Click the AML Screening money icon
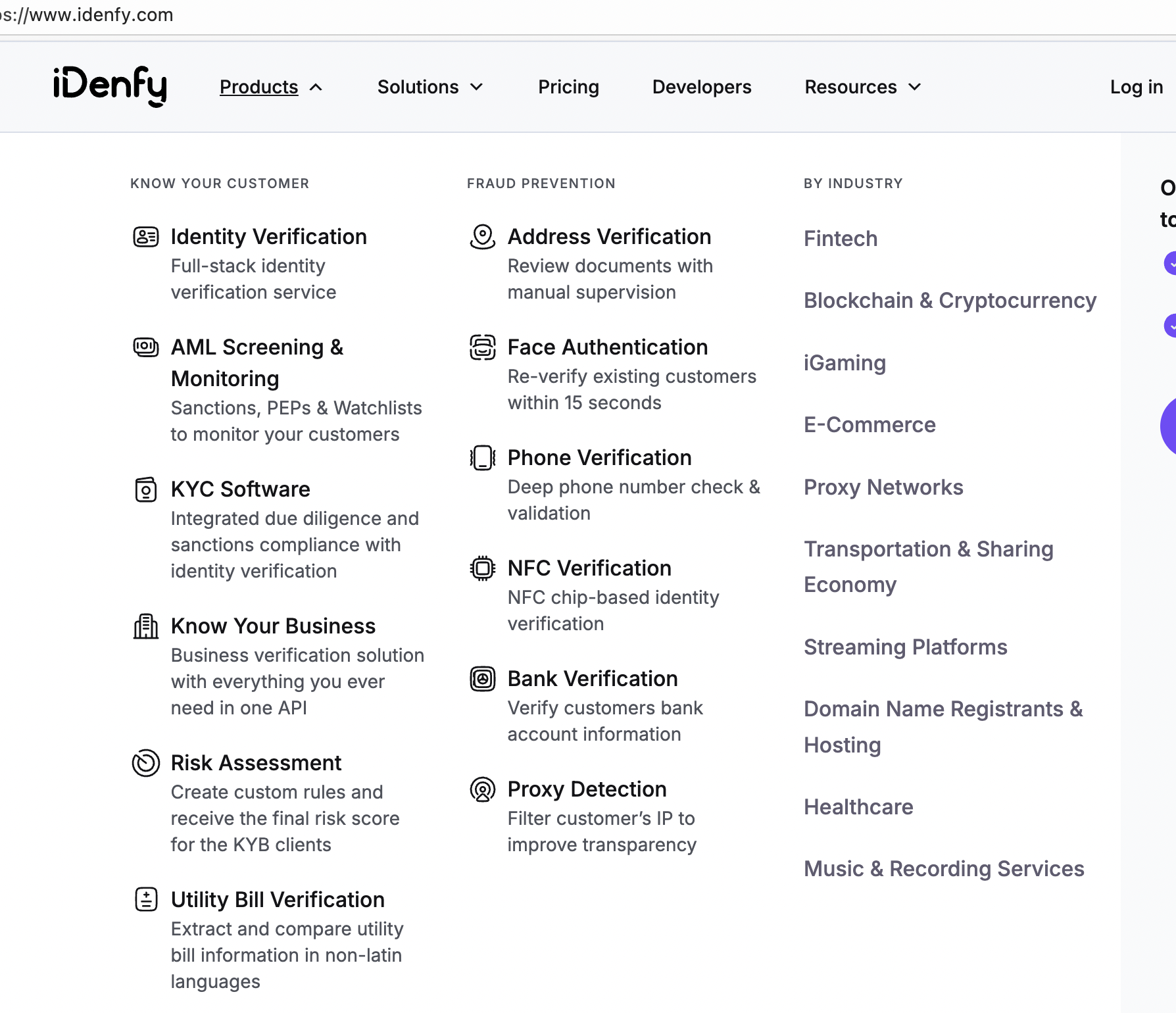Screen dimensions: 1176x1013 [x=146, y=347]
